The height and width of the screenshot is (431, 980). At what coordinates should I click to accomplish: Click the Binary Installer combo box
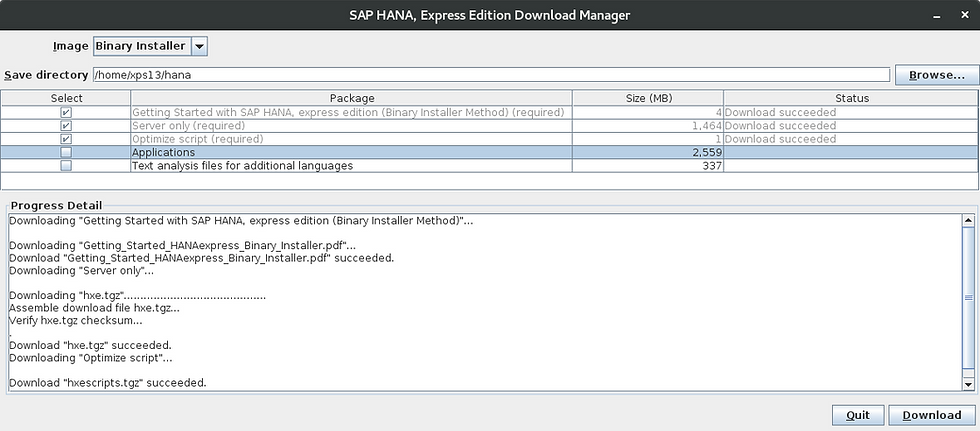[150, 46]
